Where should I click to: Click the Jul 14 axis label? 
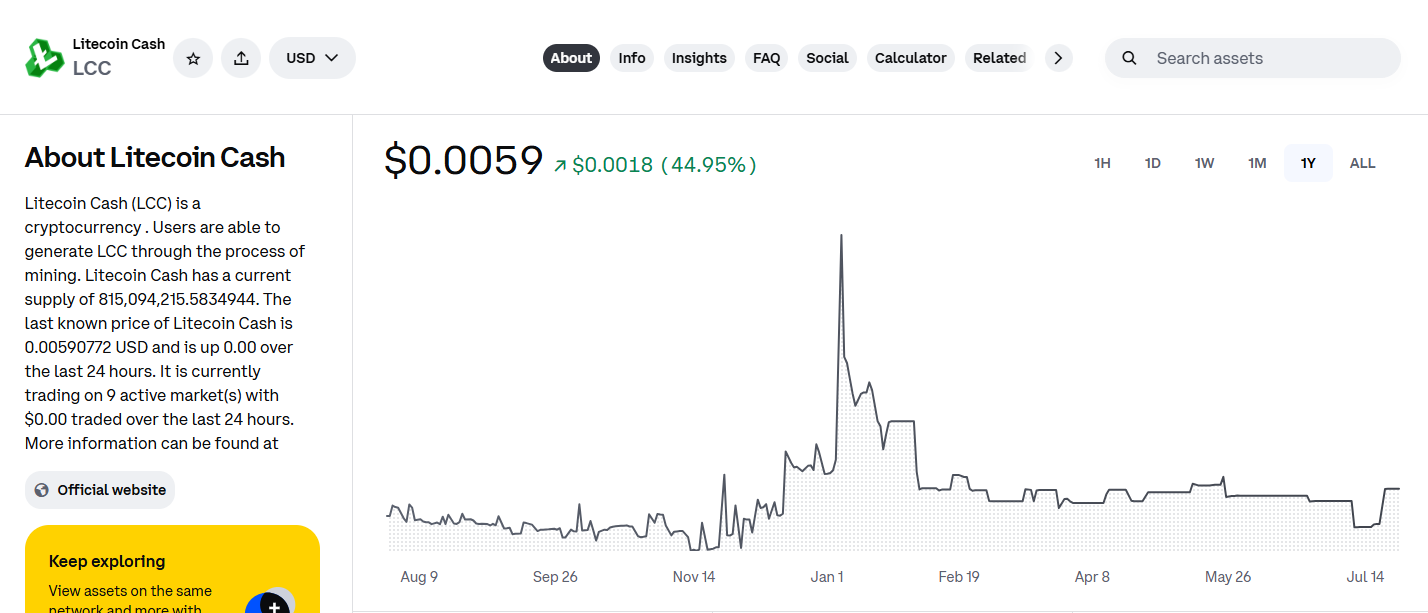coord(1365,577)
